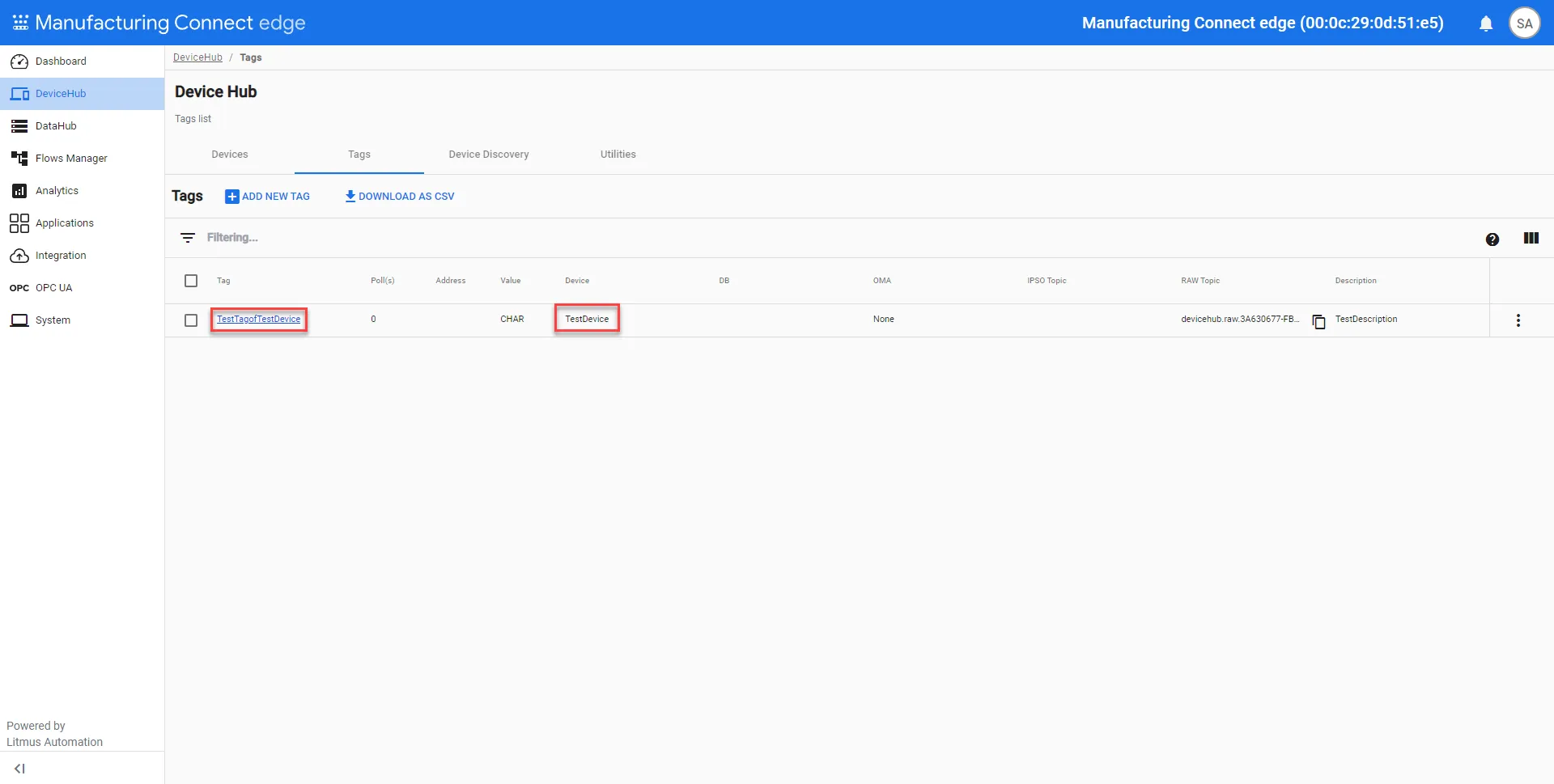The image size is (1554, 784).
Task: Open the Utilities tab
Action: point(618,155)
